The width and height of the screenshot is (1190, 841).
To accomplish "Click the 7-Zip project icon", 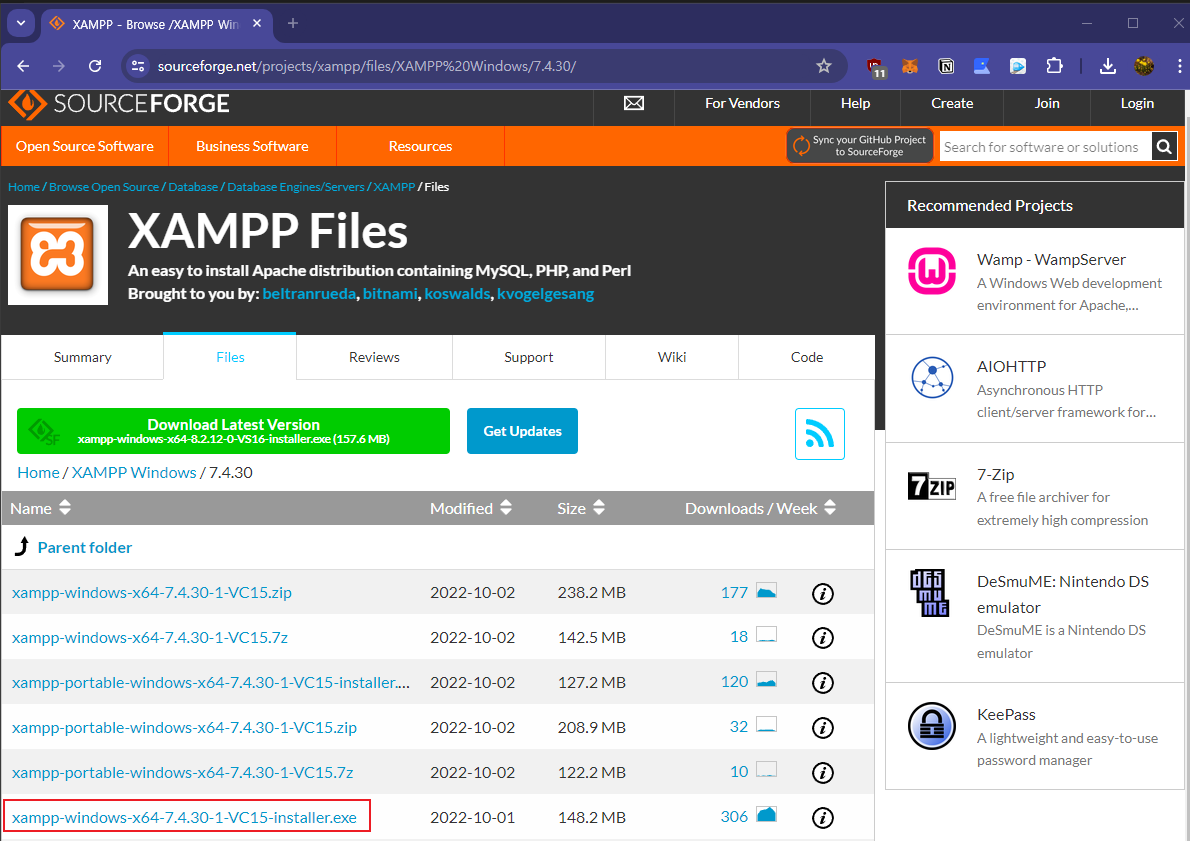I will tap(932, 486).
